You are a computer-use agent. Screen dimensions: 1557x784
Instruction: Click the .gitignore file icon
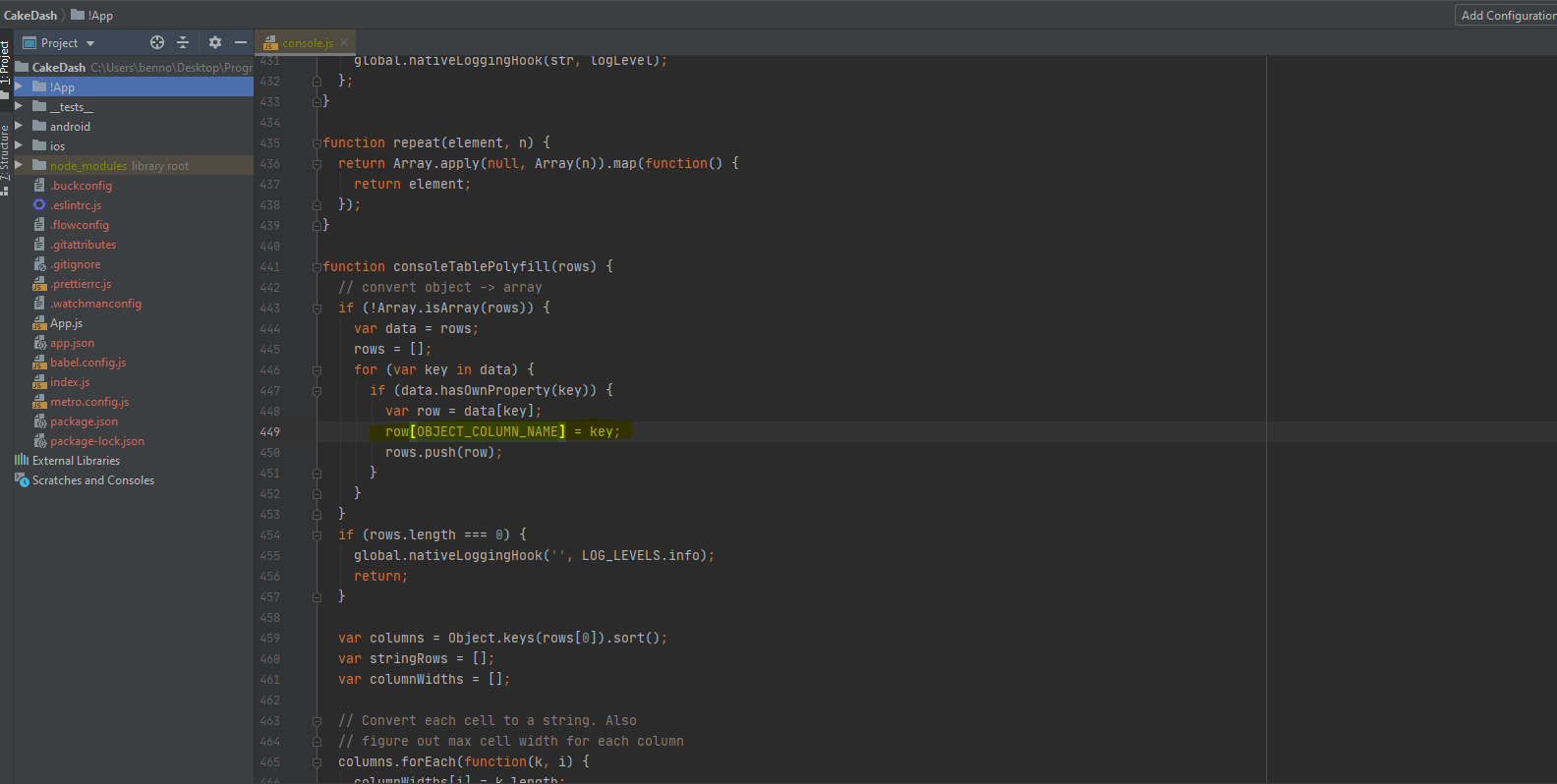click(39, 263)
